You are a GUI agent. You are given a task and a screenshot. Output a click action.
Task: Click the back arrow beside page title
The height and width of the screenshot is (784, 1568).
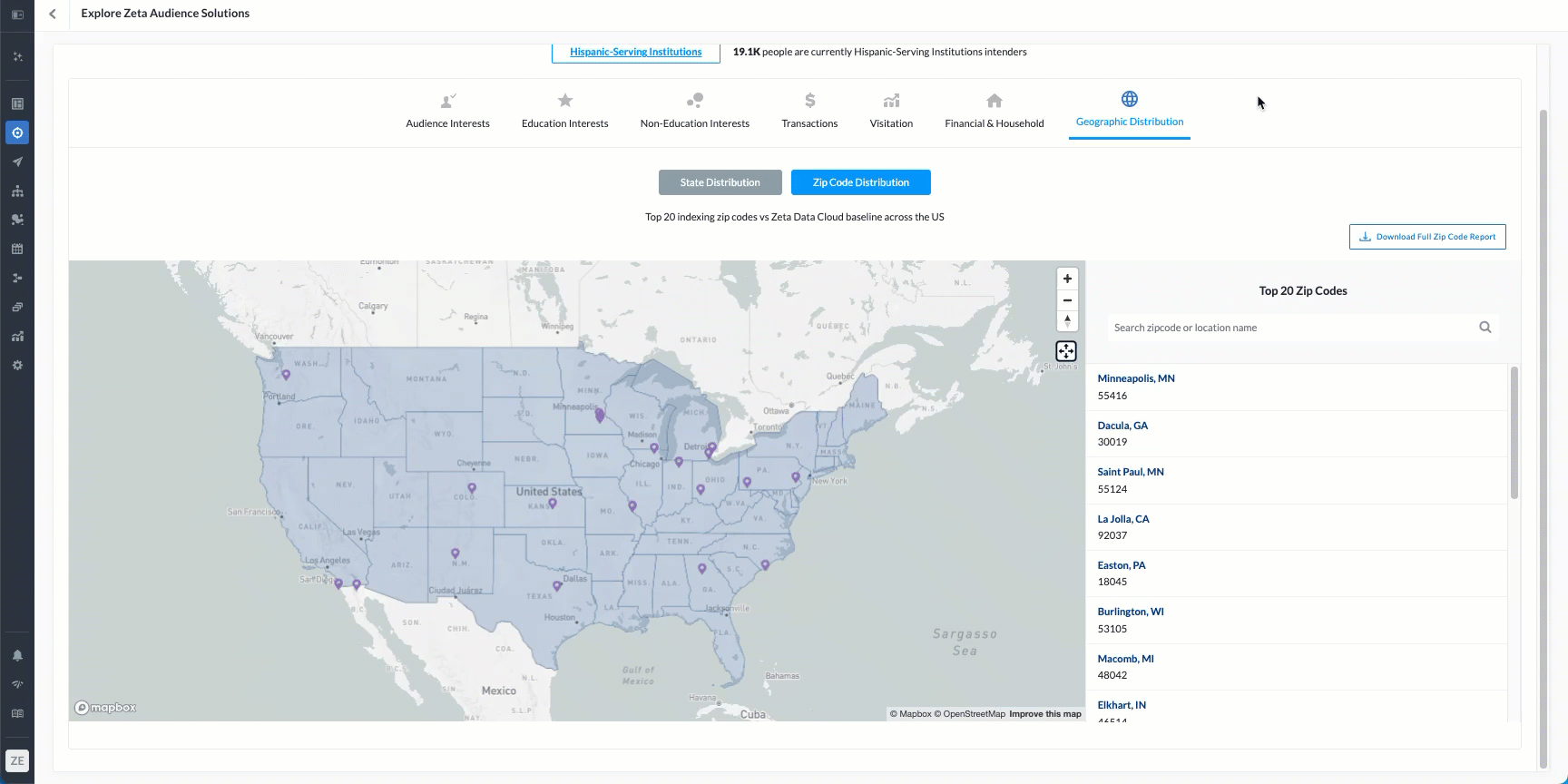point(53,14)
